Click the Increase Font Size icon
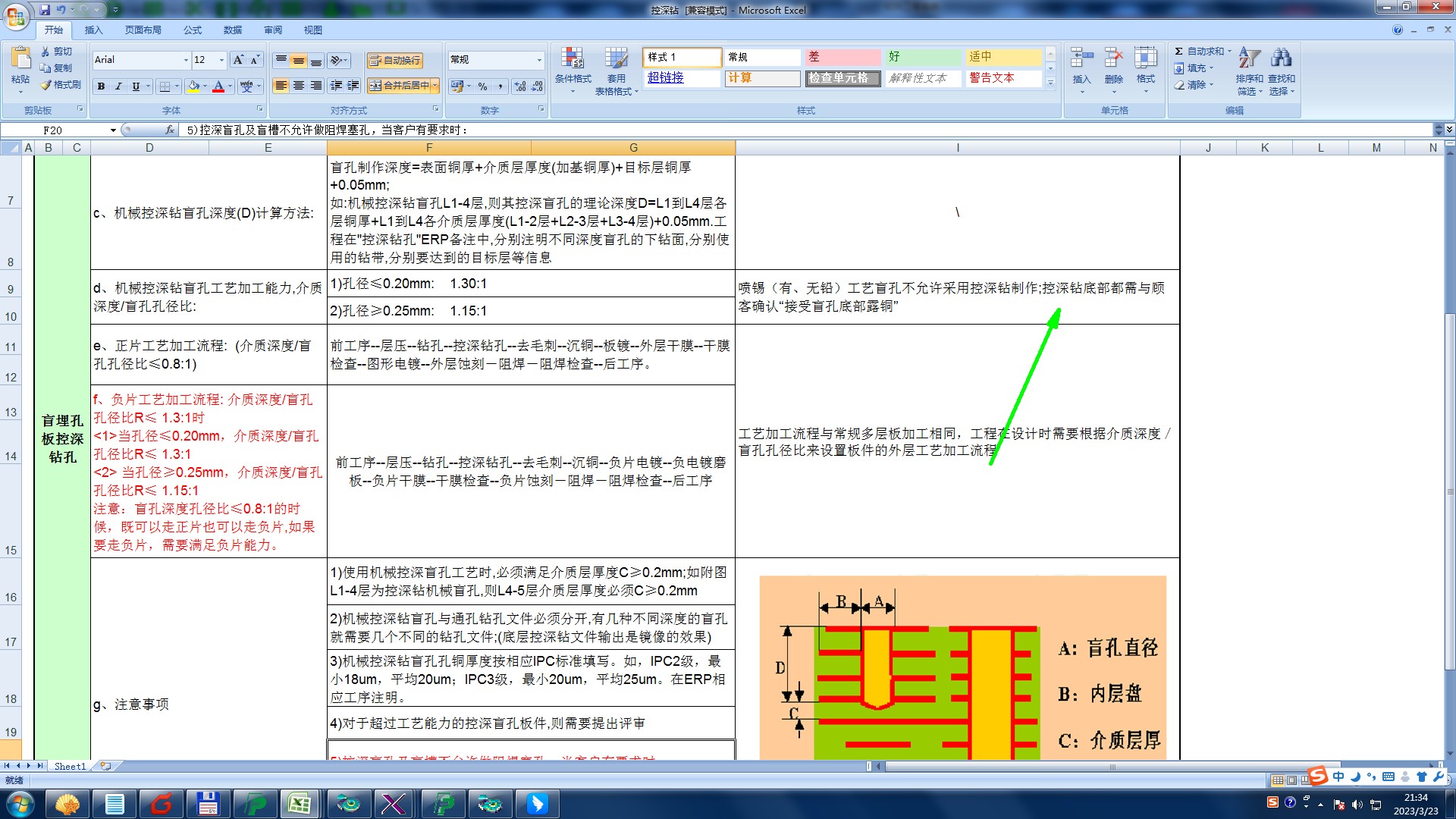1456x819 pixels. coord(238,60)
